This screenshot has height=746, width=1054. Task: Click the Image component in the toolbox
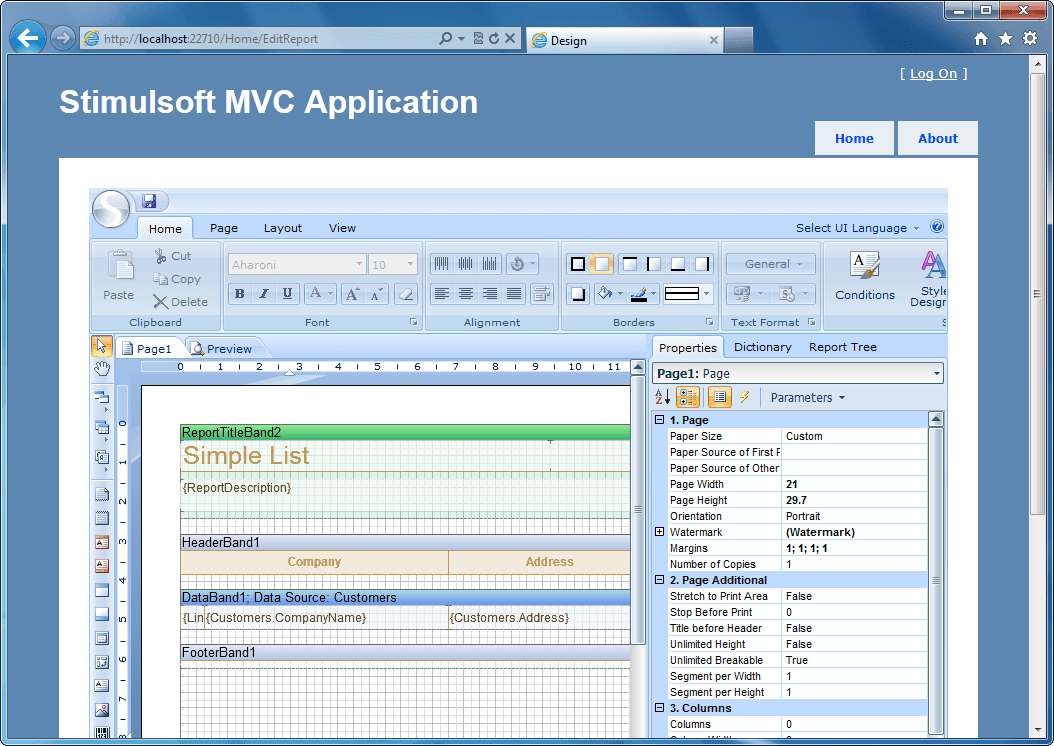pos(102,710)
